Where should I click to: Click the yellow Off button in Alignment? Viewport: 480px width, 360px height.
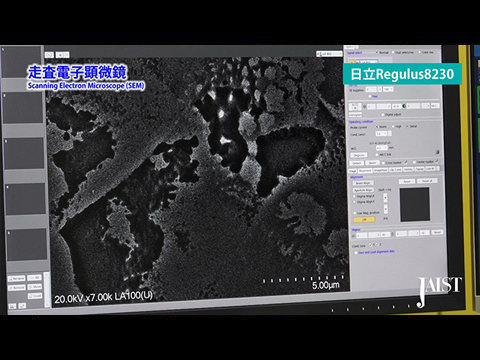(364, 220)
